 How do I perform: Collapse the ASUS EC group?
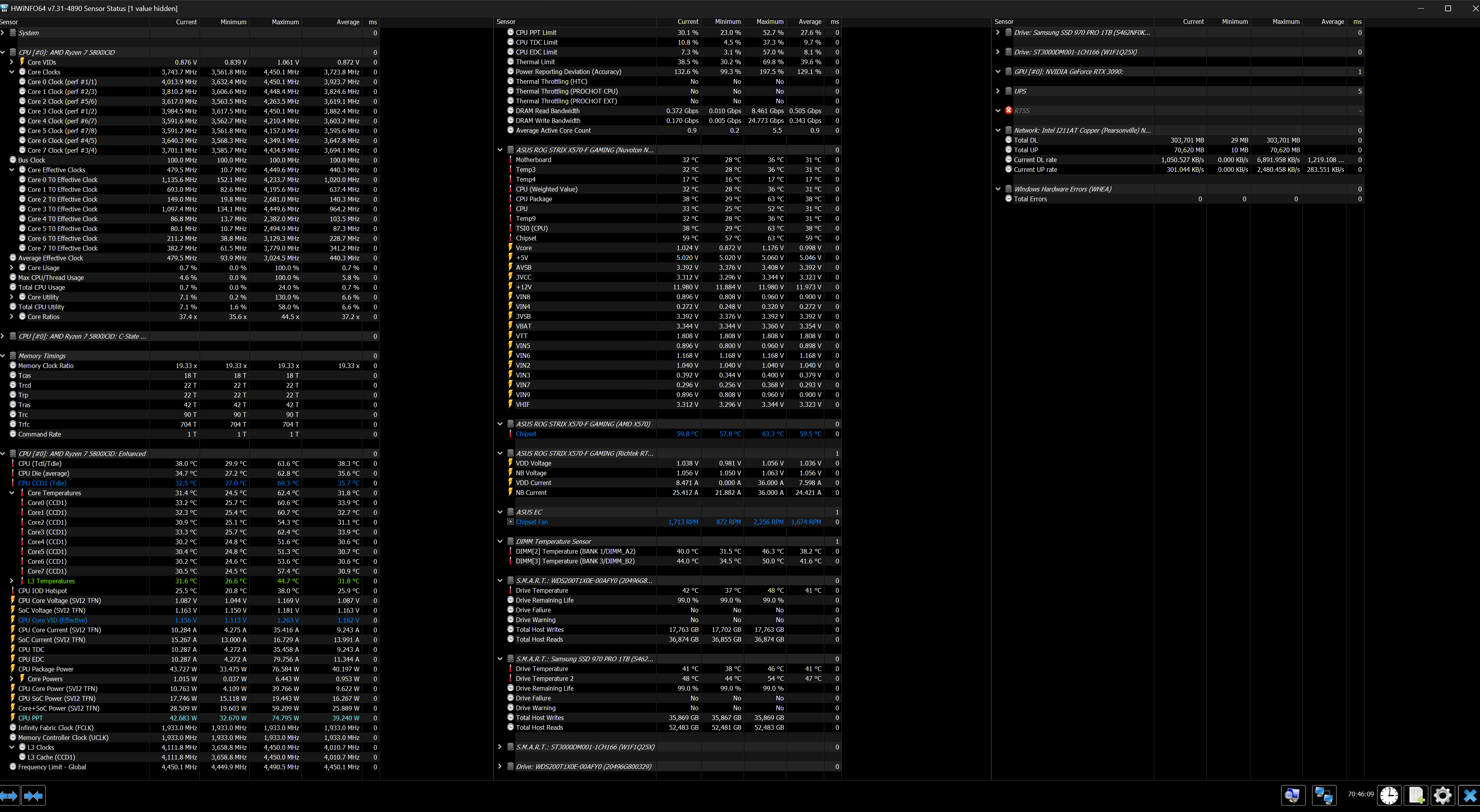click(500, 512)
